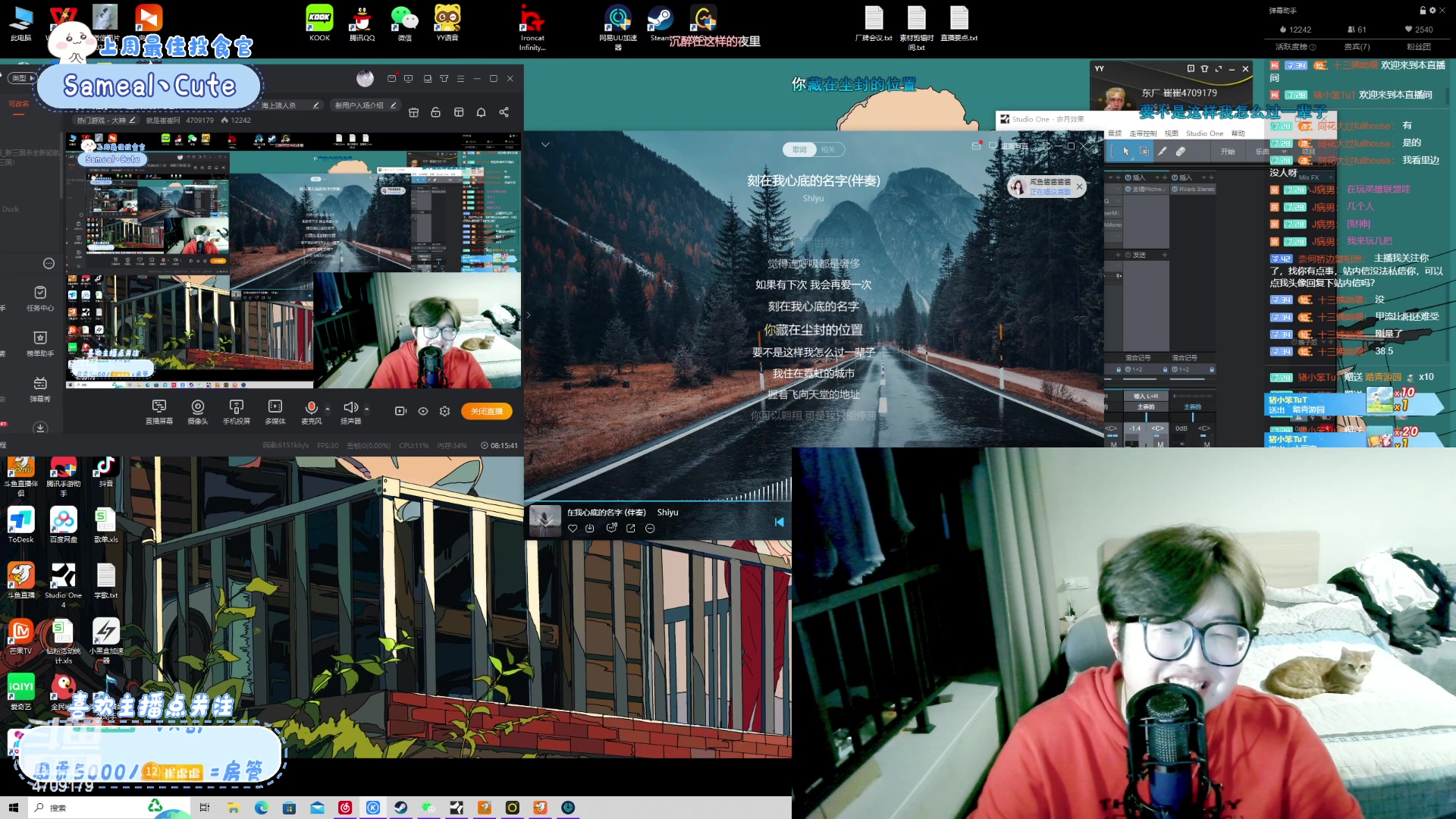Open streaming settings gear icon

445,411
